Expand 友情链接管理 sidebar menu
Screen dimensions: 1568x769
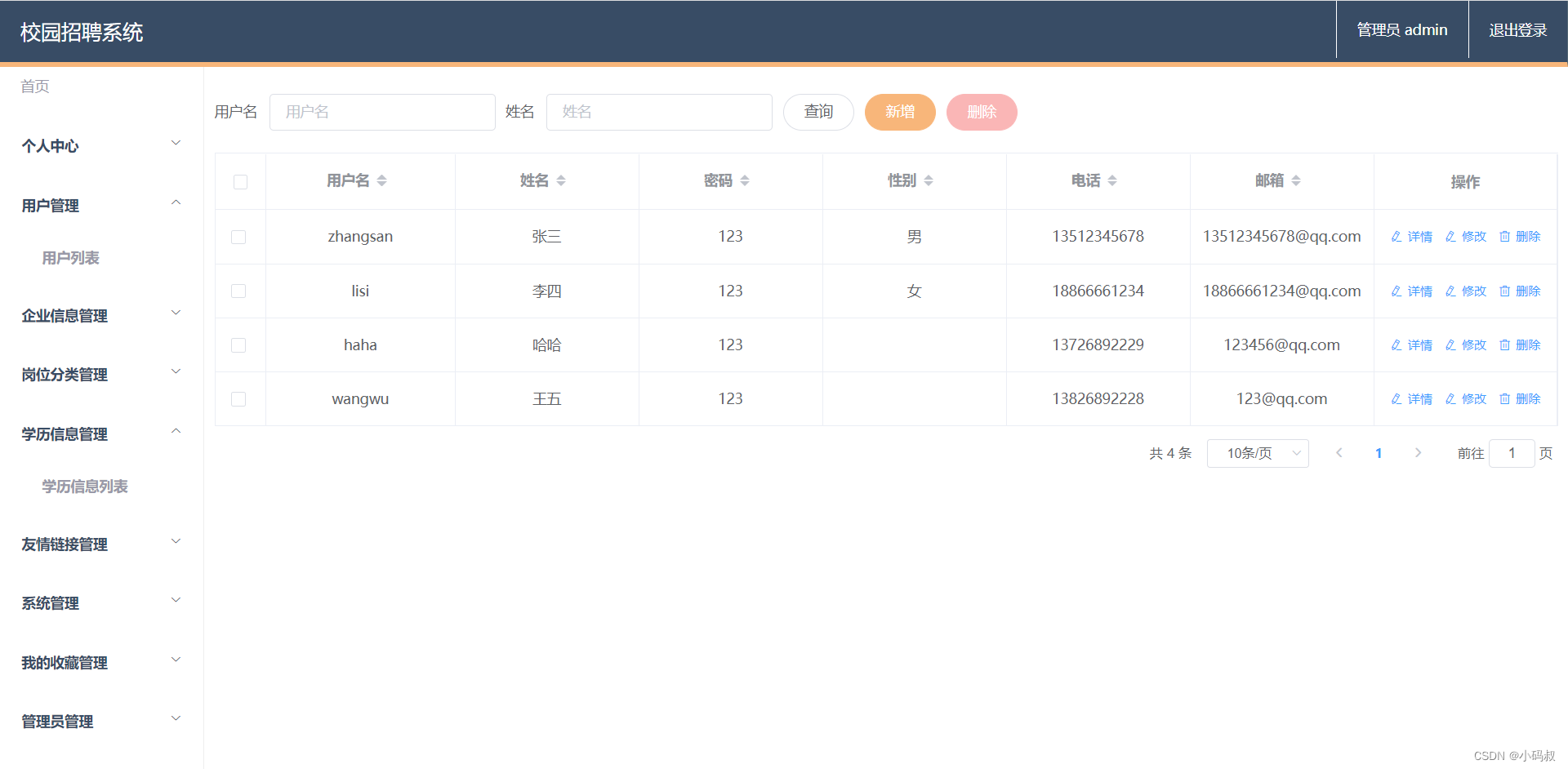click(101, 544)
